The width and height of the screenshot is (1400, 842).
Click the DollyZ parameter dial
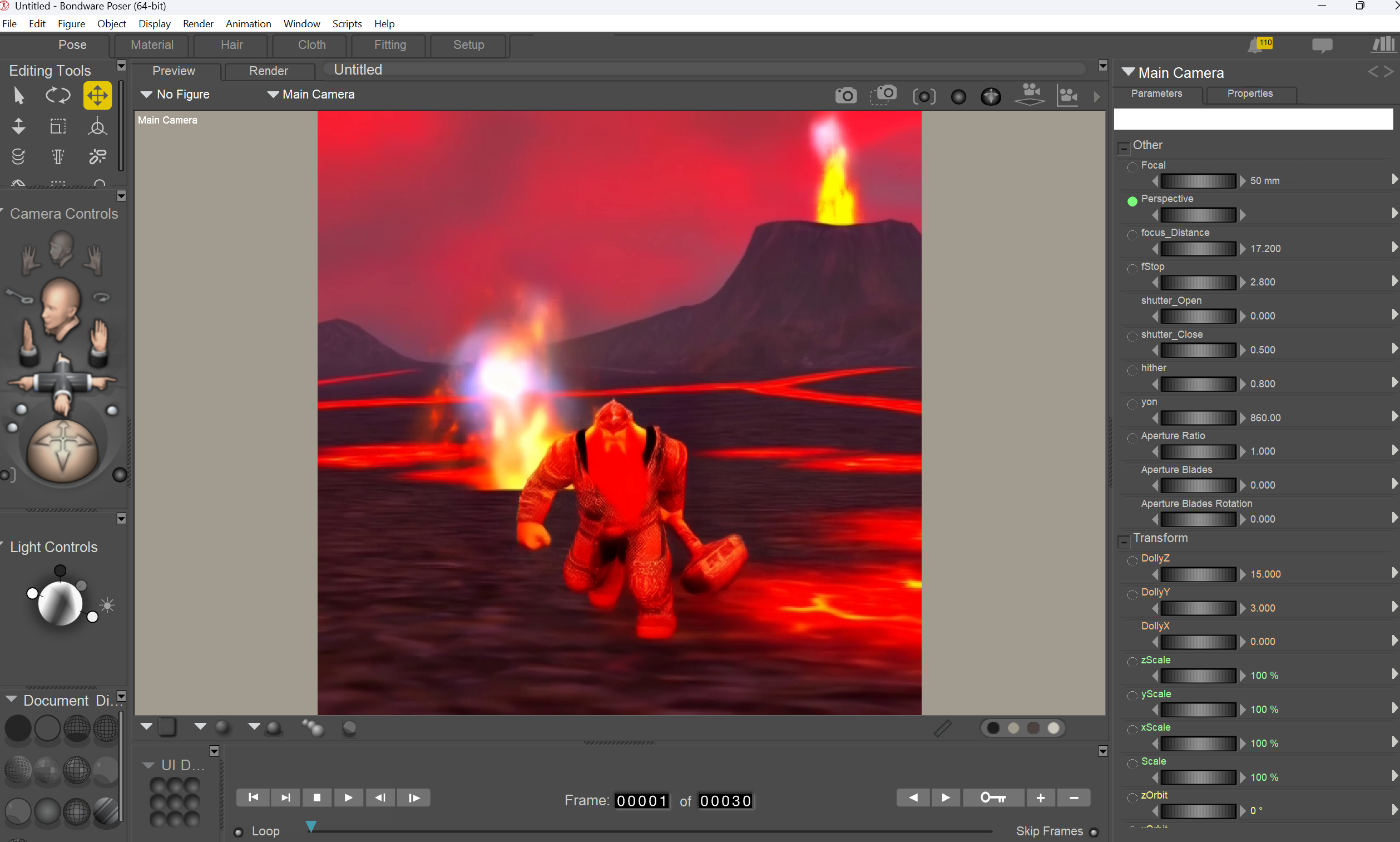[1198, 574]
